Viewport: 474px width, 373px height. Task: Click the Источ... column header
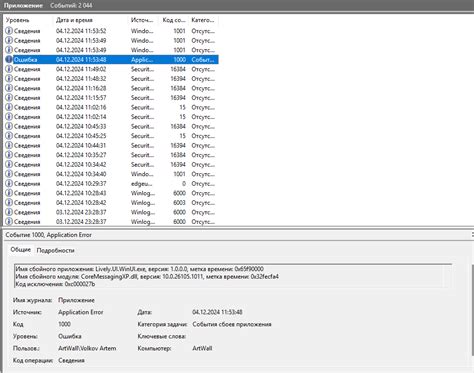(x=142, y=20)
